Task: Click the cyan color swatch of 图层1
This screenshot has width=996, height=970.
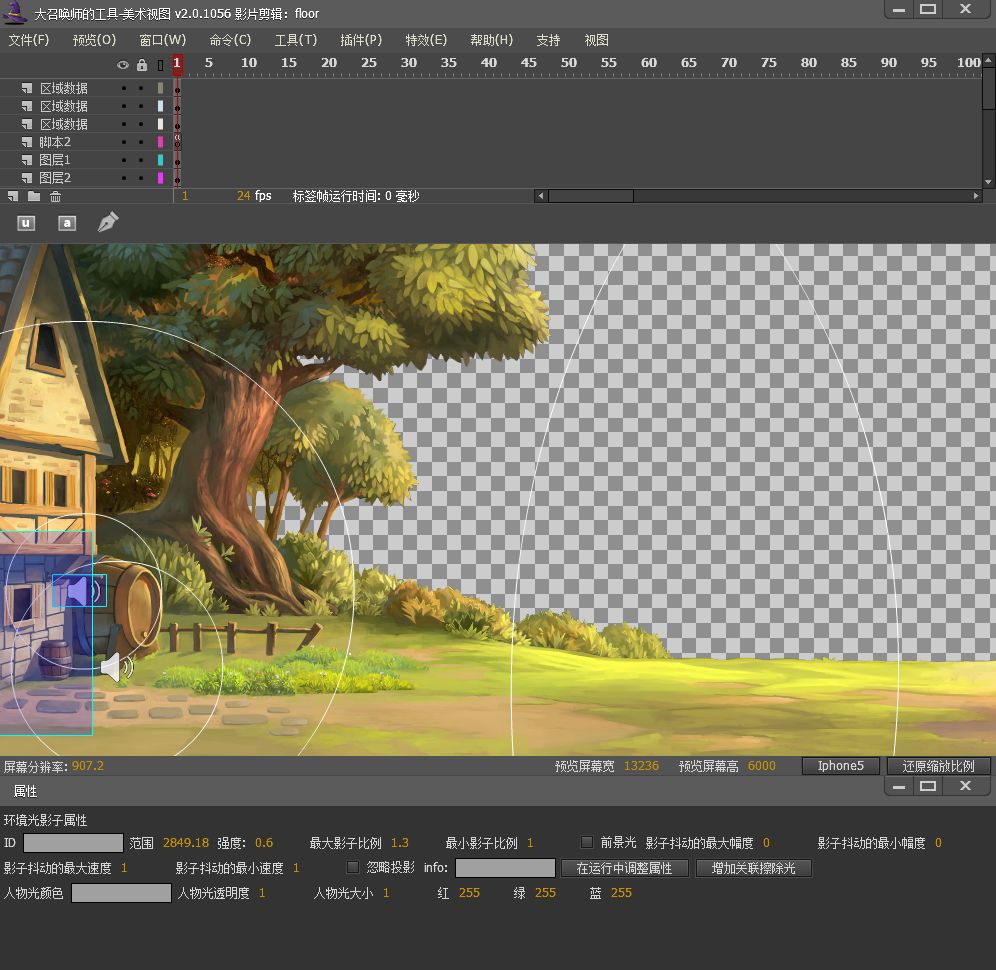Action: [x=160, y=159]
